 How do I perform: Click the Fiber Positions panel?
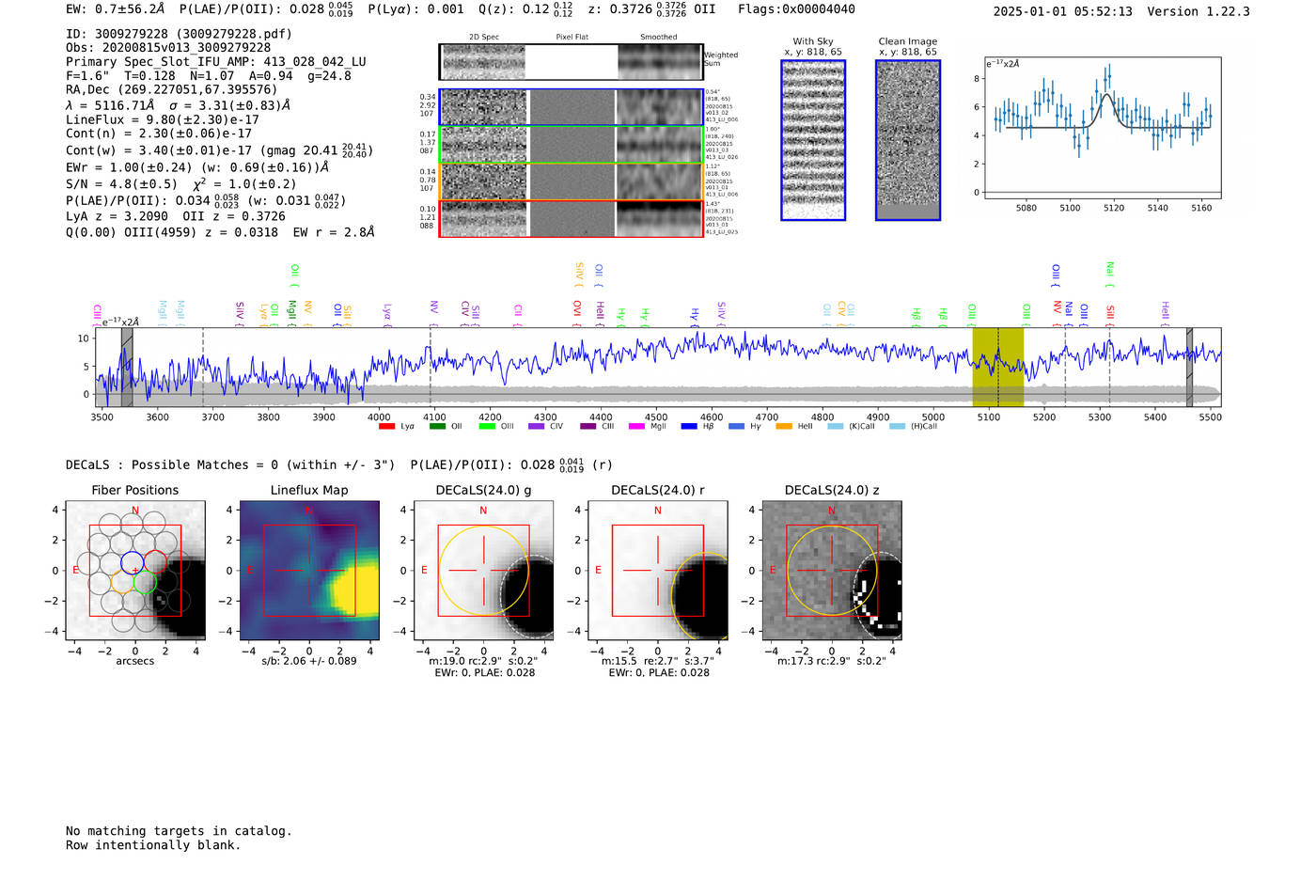point(135,571)
